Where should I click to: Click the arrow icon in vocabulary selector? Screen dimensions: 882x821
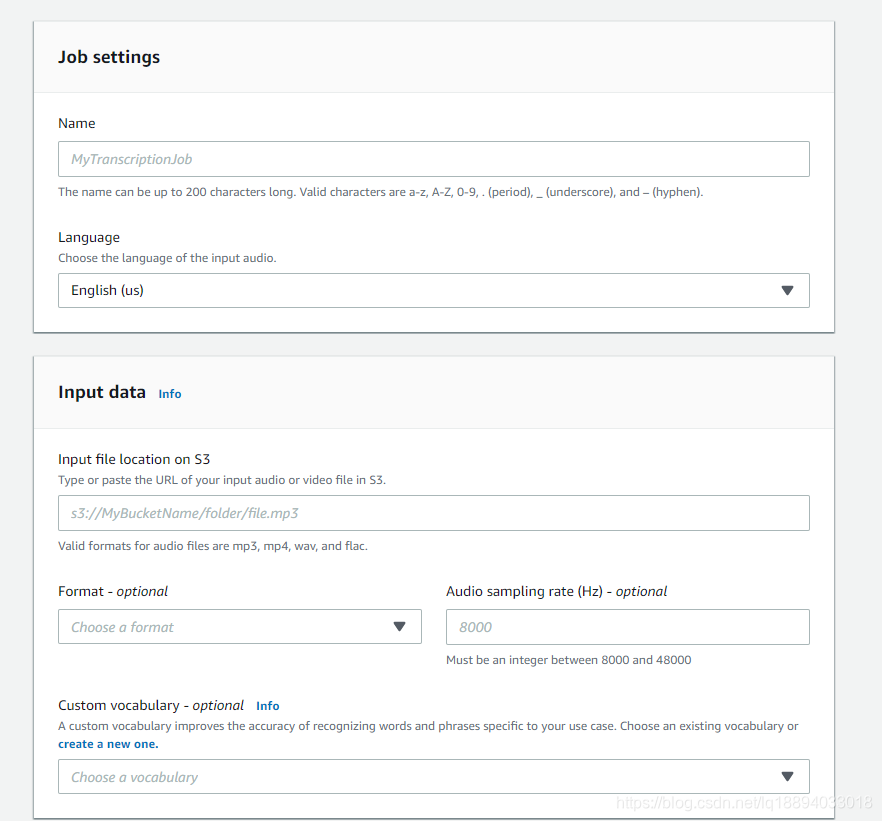coord(787,777)
